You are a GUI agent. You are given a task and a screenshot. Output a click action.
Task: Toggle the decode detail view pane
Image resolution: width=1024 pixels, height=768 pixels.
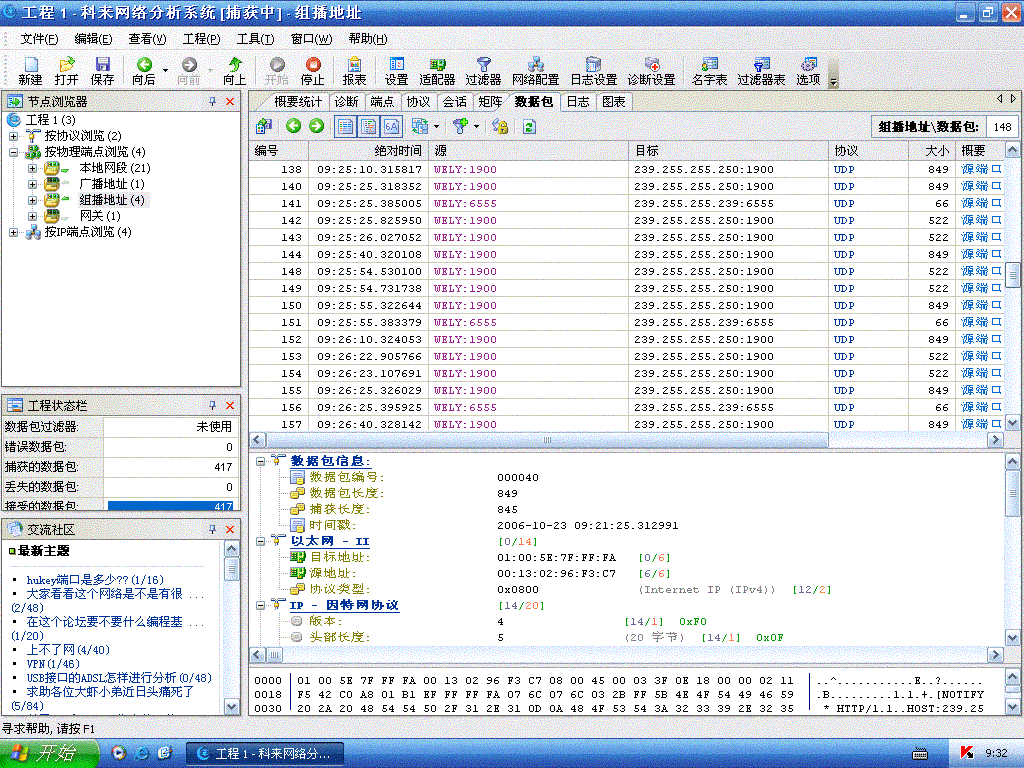click(367, 126)
